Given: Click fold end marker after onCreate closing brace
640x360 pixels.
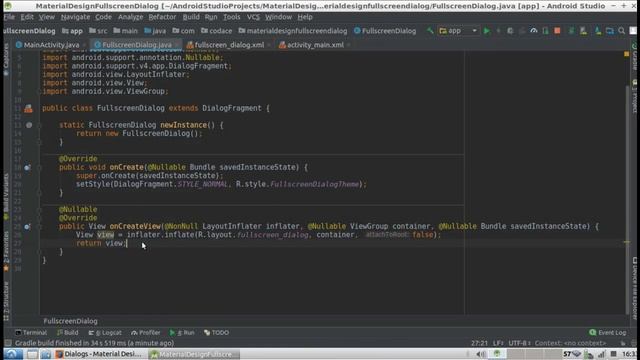Looking at the screenshot, I should coord(40,193).
